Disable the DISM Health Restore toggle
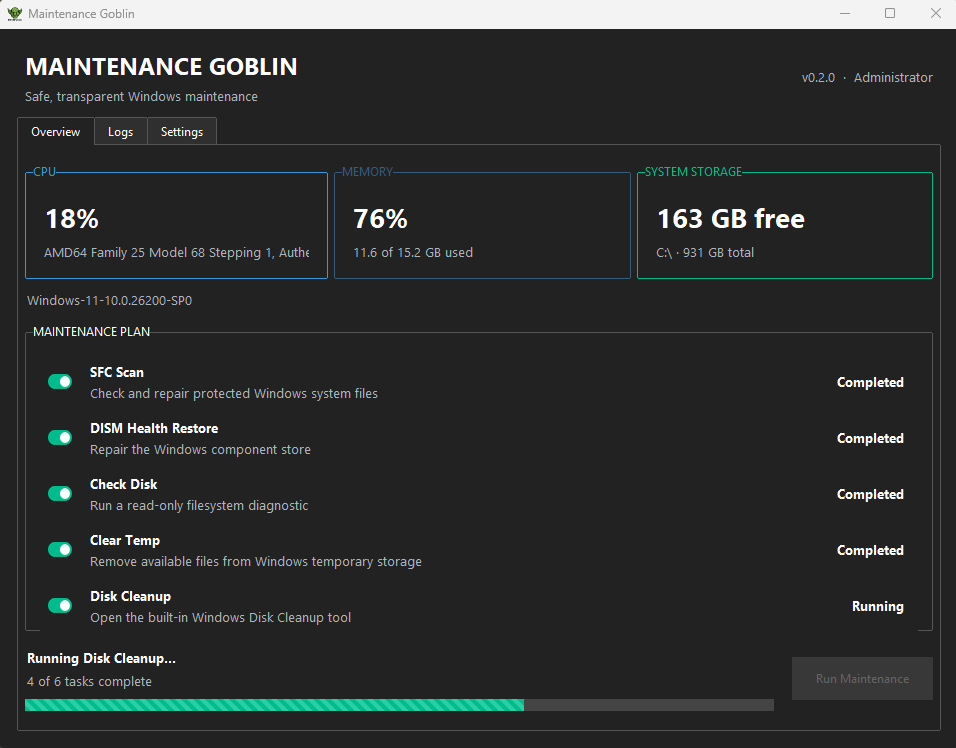 (60, 438)
